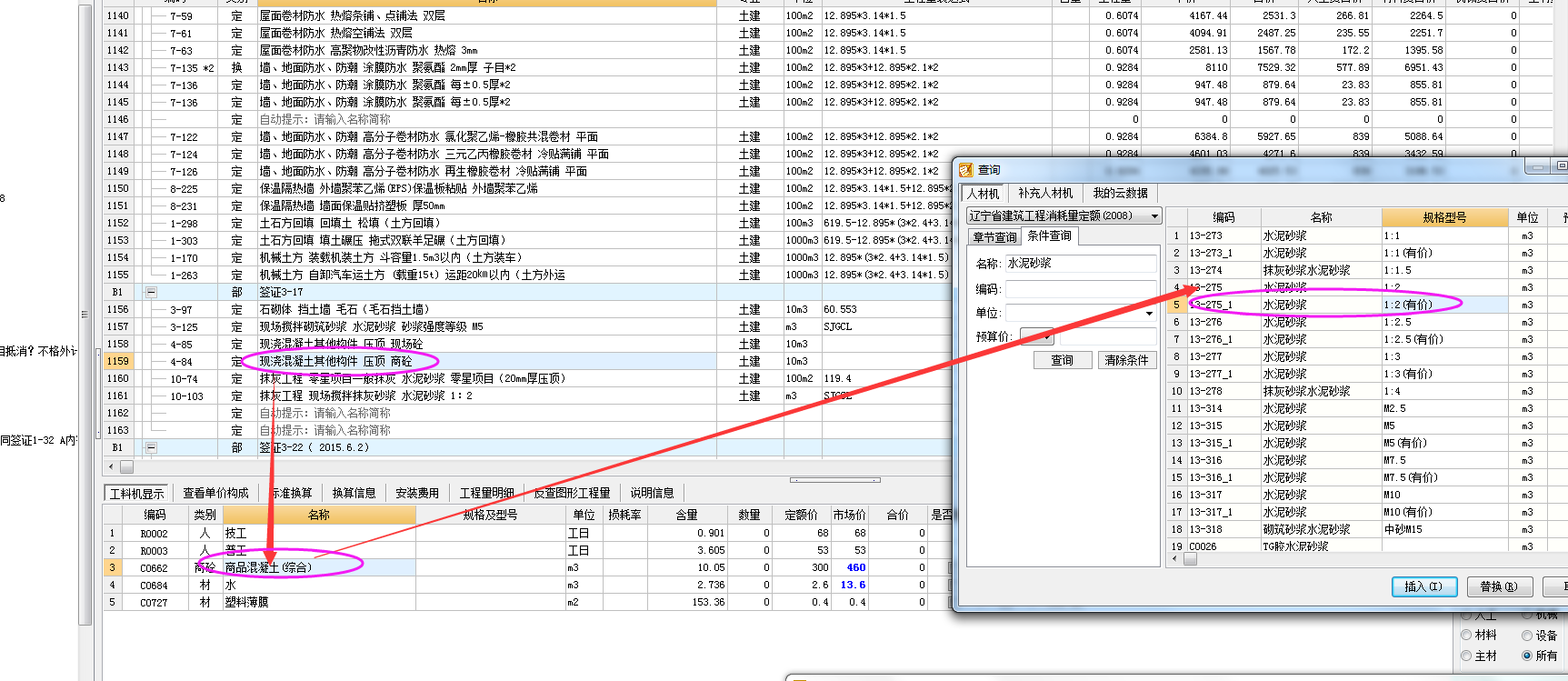Click the 编码 column header in query results
Screen dimensions: 1568x681
point(1223,217)
